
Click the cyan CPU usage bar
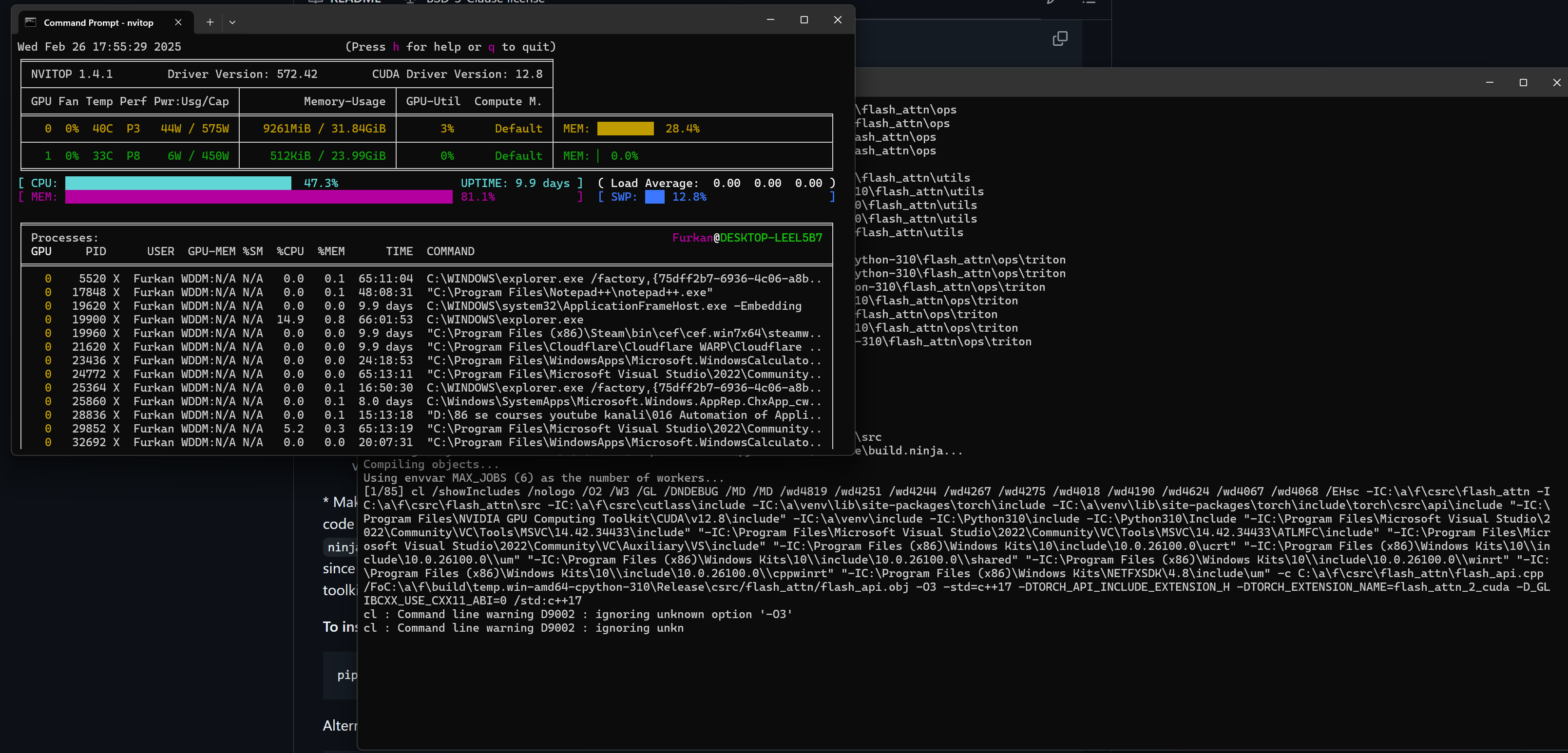pyautogui.click(x=178, y=183)
